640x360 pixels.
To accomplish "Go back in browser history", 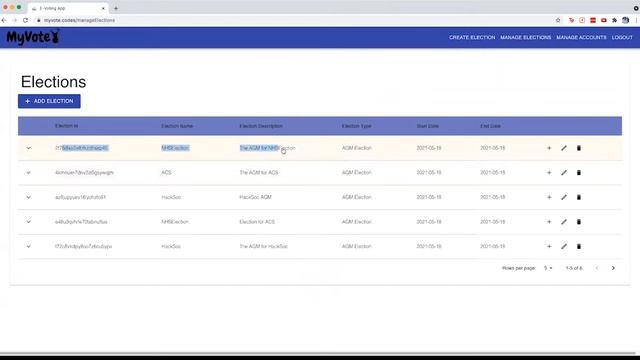I will [x=4, y=20].
